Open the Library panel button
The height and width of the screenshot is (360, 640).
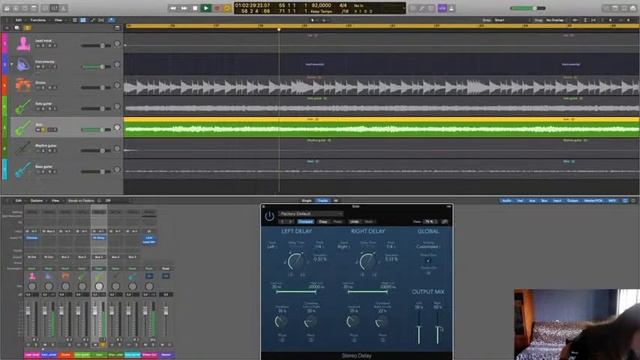pos(7,8)
